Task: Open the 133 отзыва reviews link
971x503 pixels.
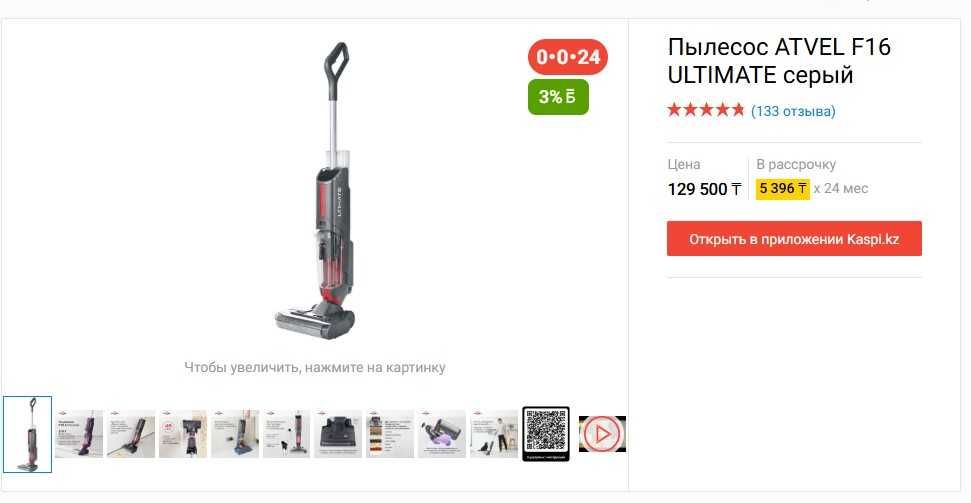Action: tap(793, 112)
